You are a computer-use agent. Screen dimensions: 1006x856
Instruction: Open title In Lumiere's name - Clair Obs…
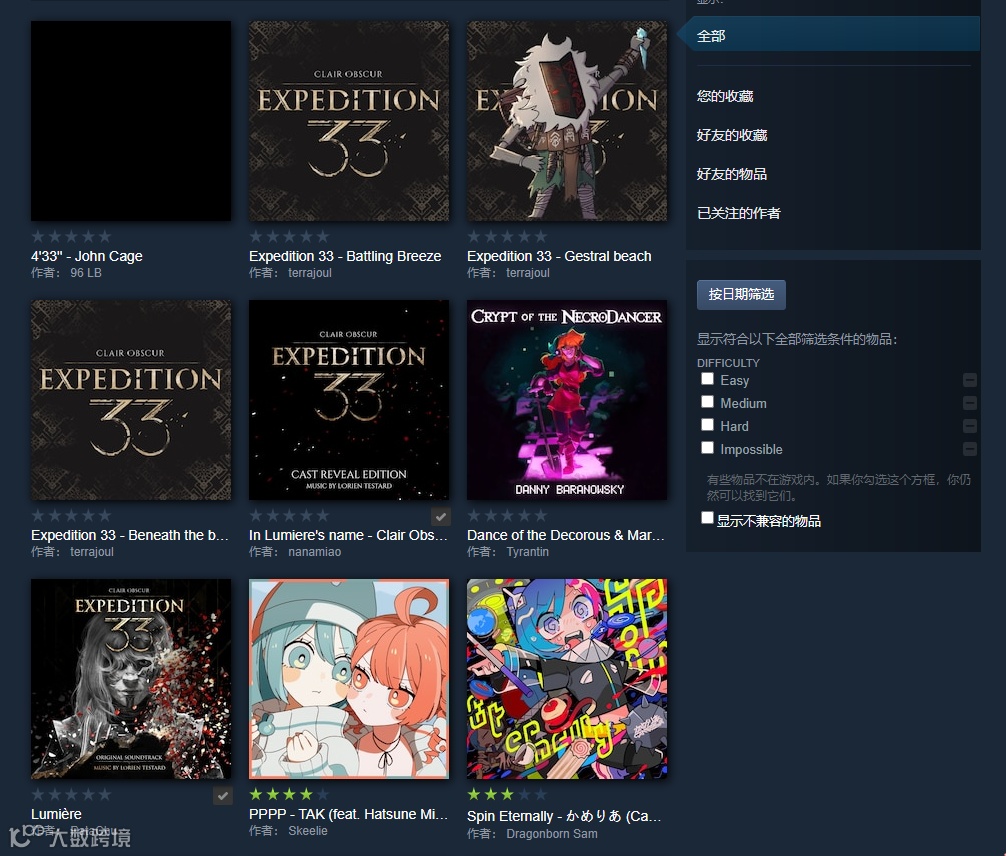[x=348, y=535]
